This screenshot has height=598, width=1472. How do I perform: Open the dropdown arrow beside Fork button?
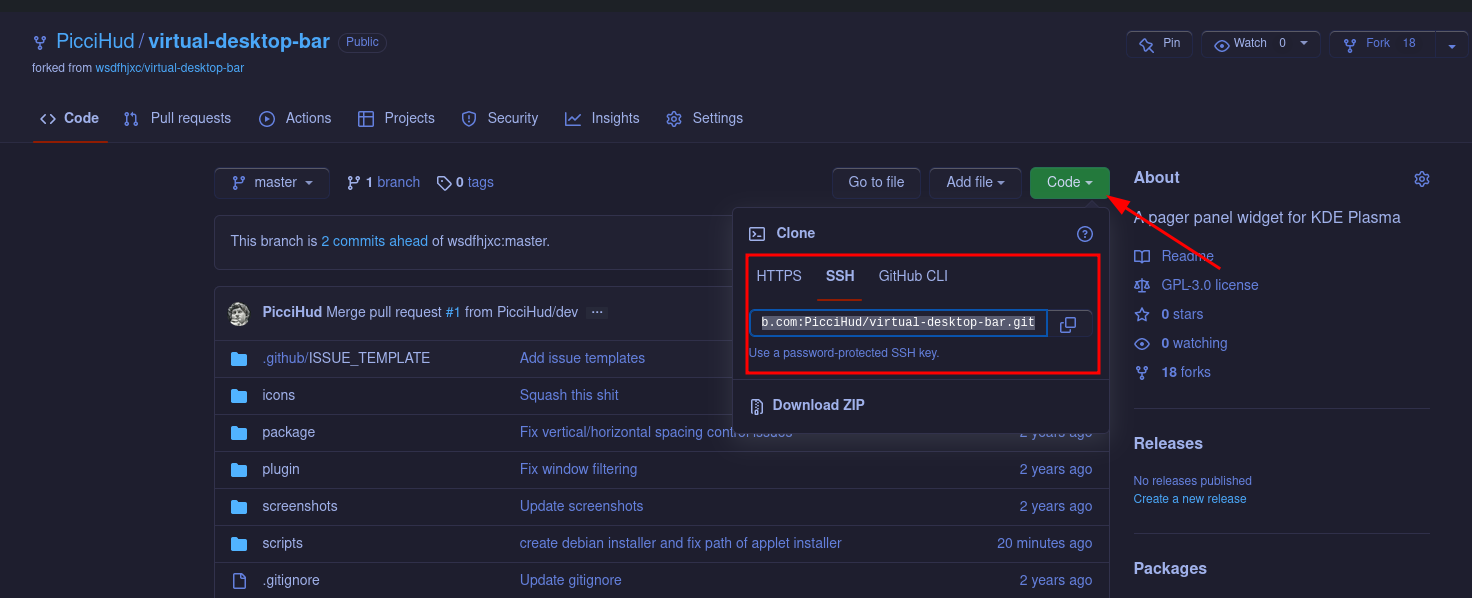click(x=1452, y=44)
